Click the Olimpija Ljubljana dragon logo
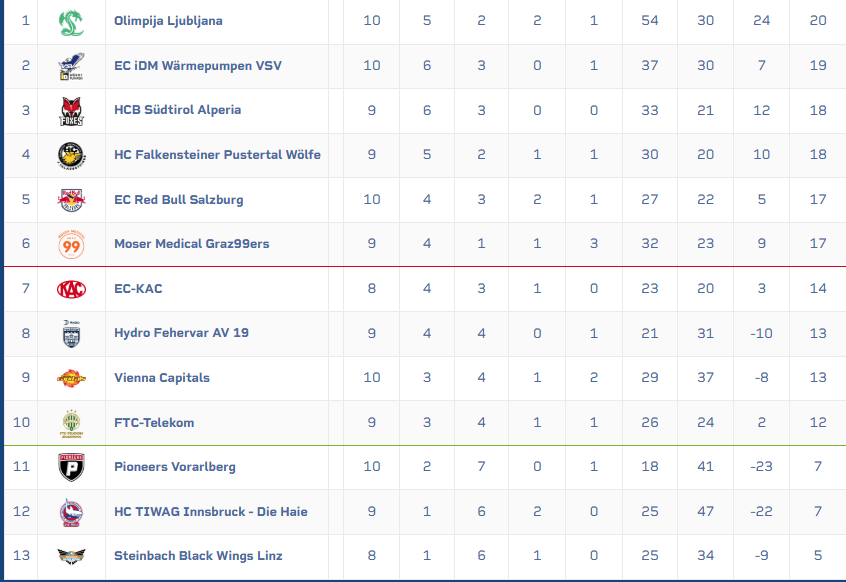 (71, 21)
